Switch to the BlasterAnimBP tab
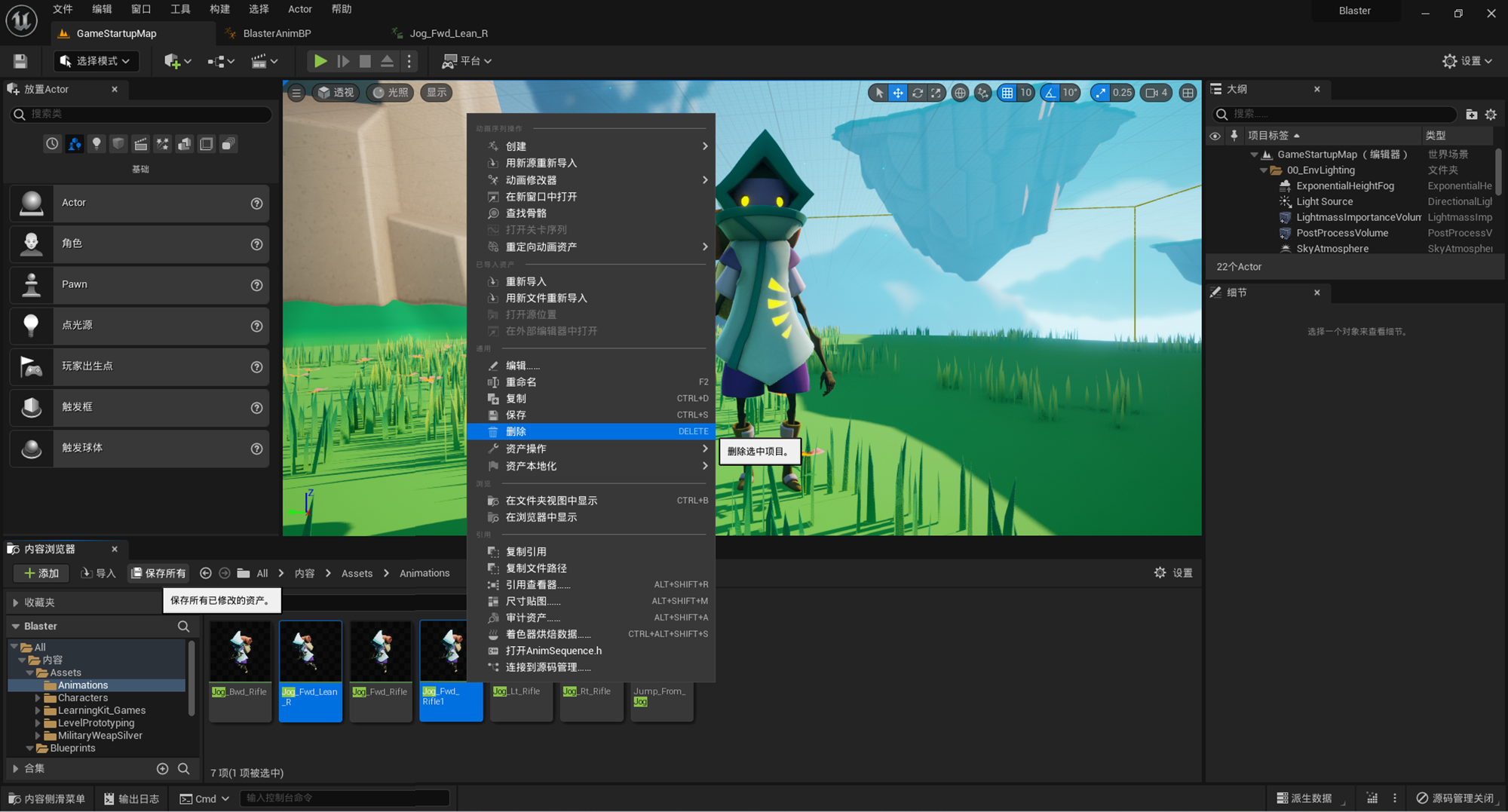 click(277, 33)
